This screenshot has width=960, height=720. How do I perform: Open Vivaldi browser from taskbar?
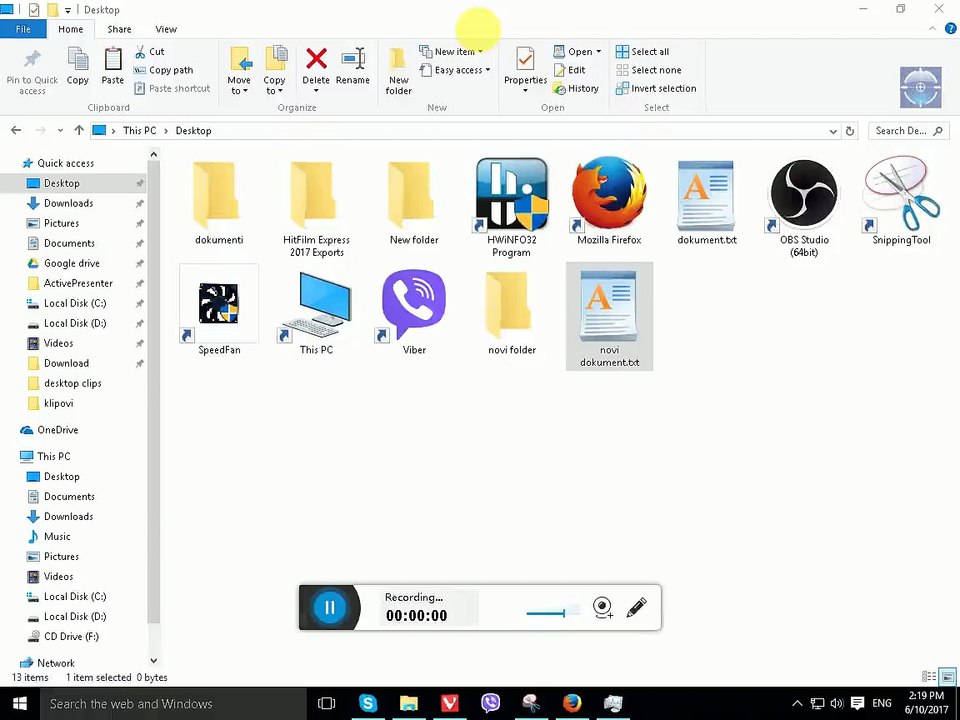(x=450, y=703)
